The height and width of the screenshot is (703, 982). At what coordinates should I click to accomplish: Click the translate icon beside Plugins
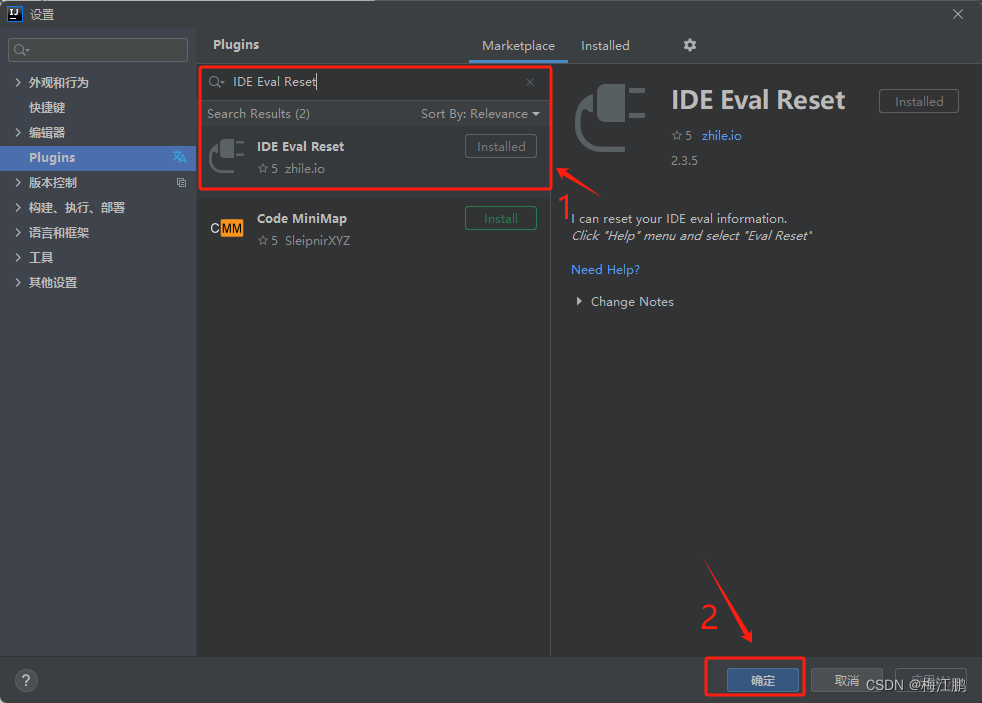coord(180,157)
